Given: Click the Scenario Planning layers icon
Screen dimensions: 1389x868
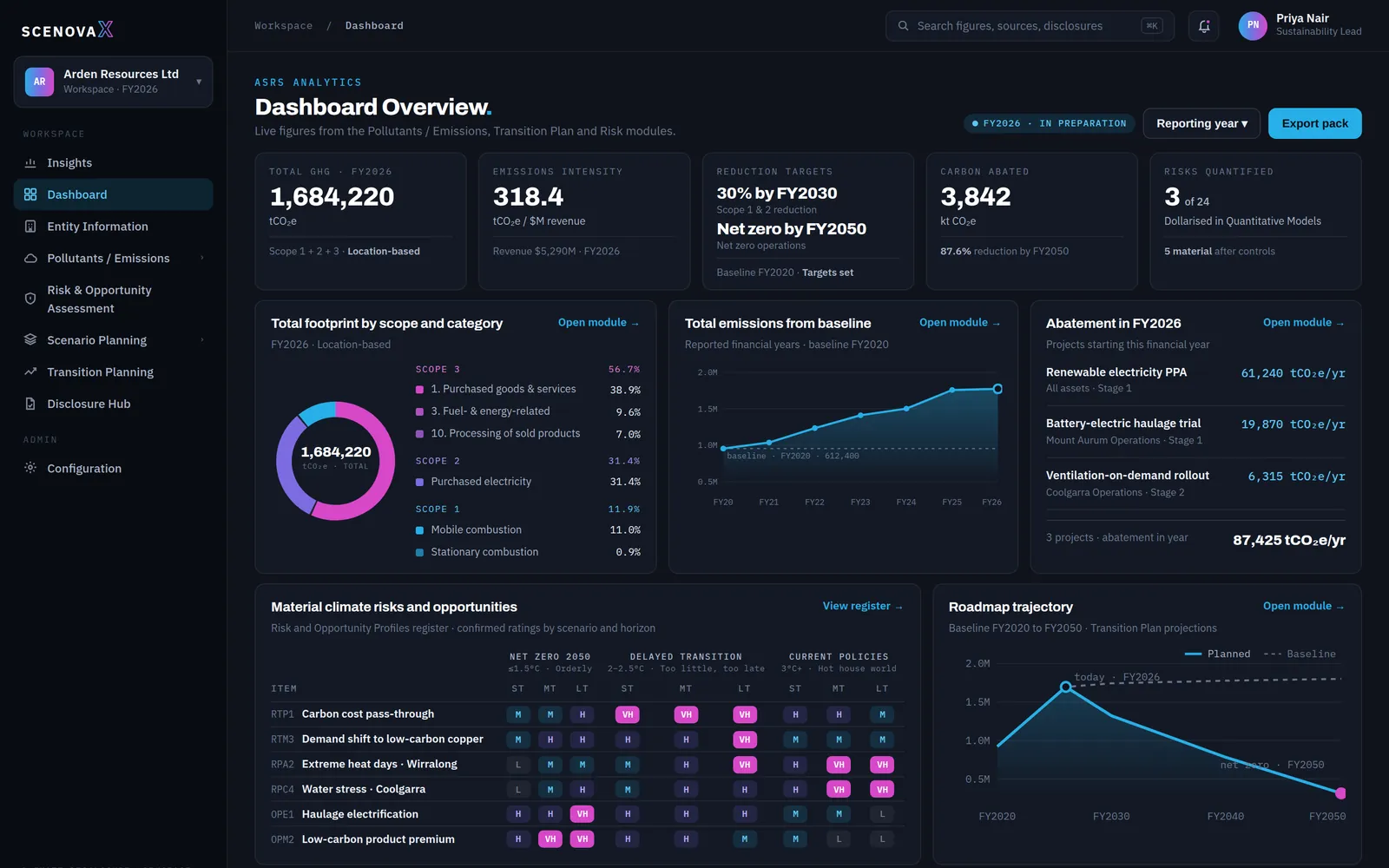Looking at the screenshot, I should click(x=30, y=340).
